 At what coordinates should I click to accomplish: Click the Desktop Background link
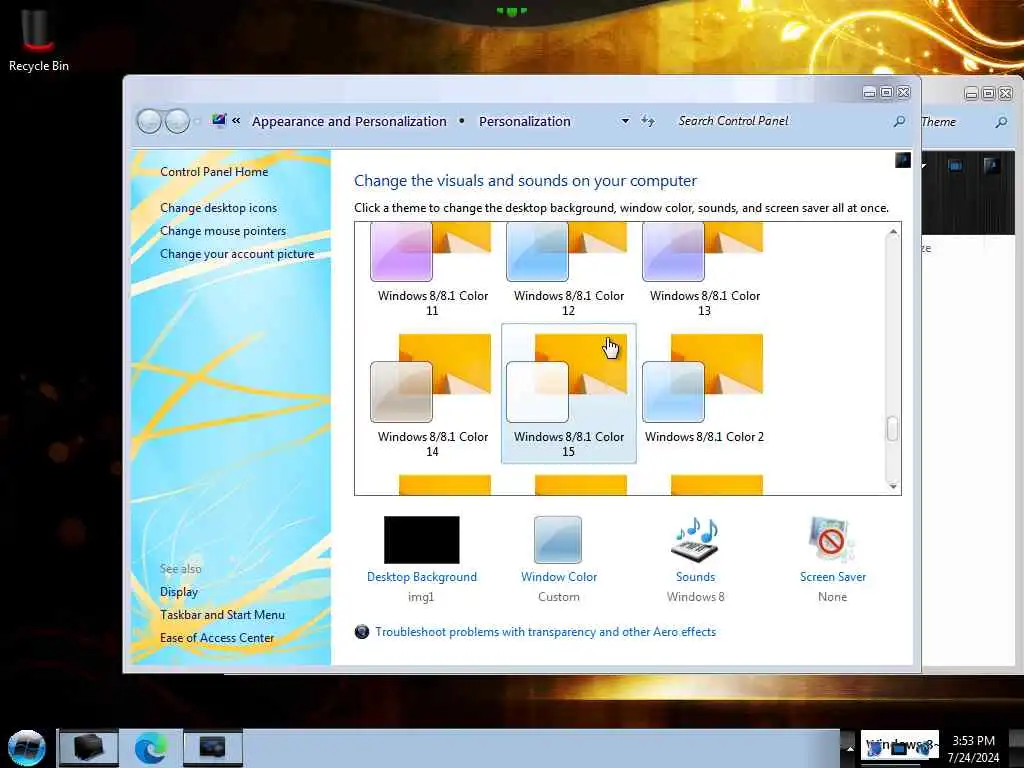pyautogui.click(x=422, y=577)
